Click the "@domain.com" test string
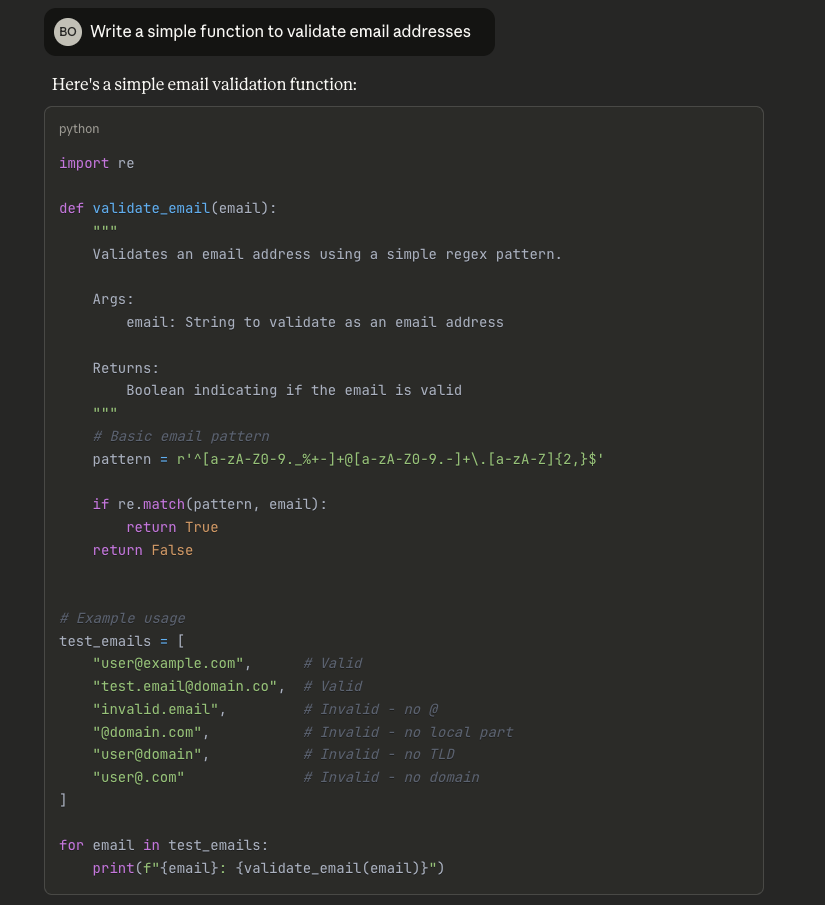The height and width of the screenshot is (905, 825). pyautogui.click(x=147, y=732)
